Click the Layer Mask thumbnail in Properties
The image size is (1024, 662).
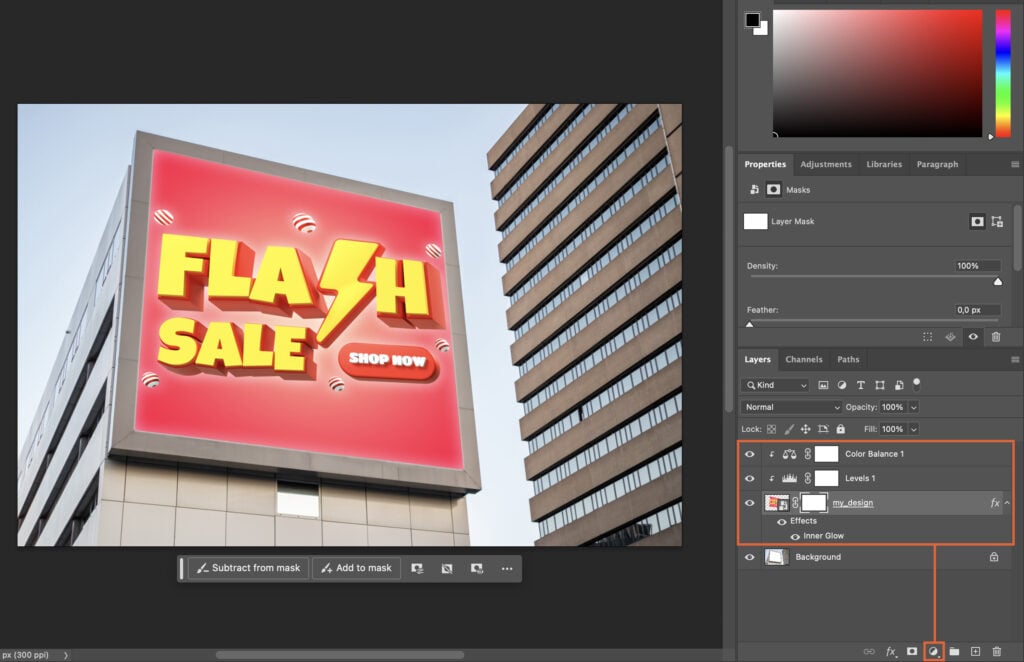755,221
